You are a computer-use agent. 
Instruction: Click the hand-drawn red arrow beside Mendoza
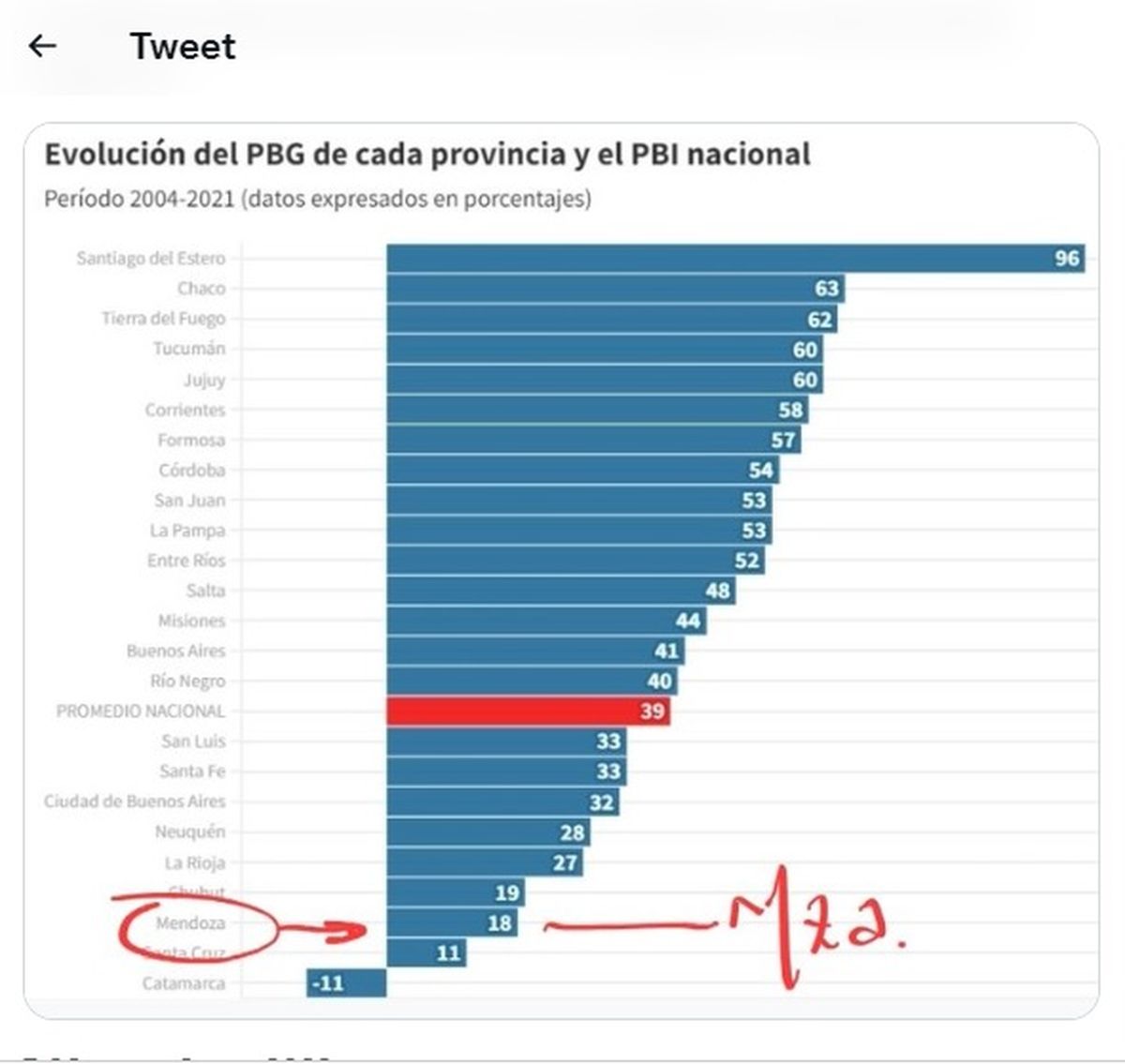(x=328, y=931)
